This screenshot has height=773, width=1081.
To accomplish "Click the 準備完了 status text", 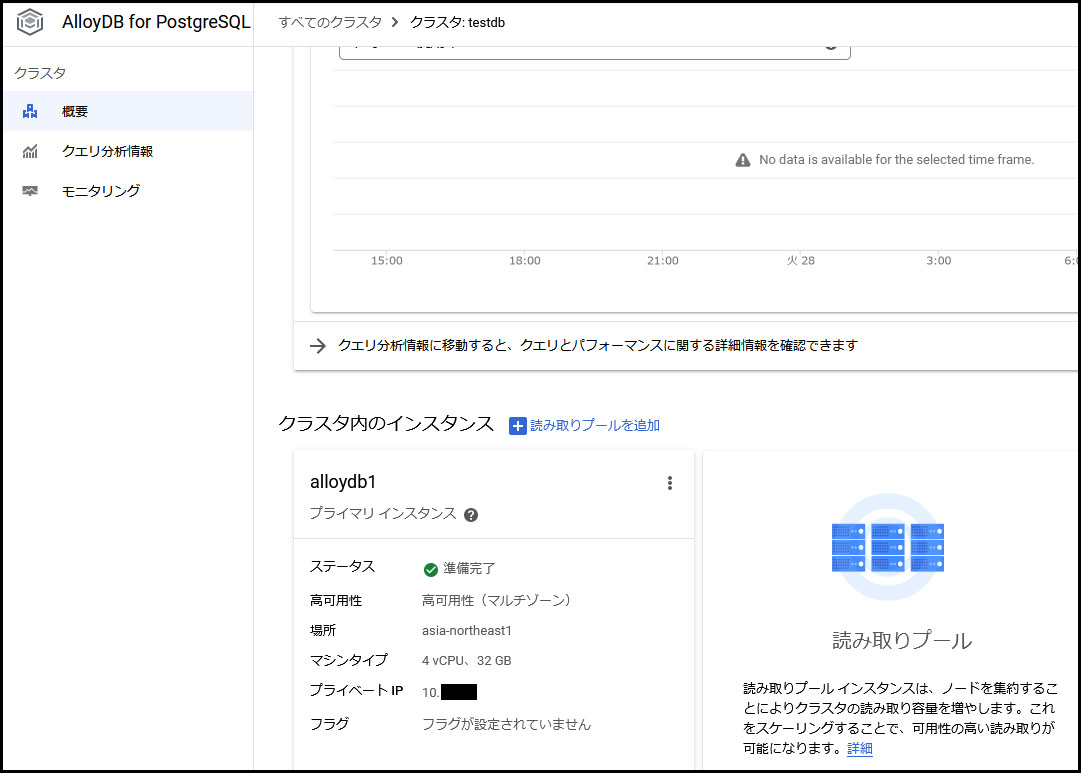I will click(x=469, y=568).
